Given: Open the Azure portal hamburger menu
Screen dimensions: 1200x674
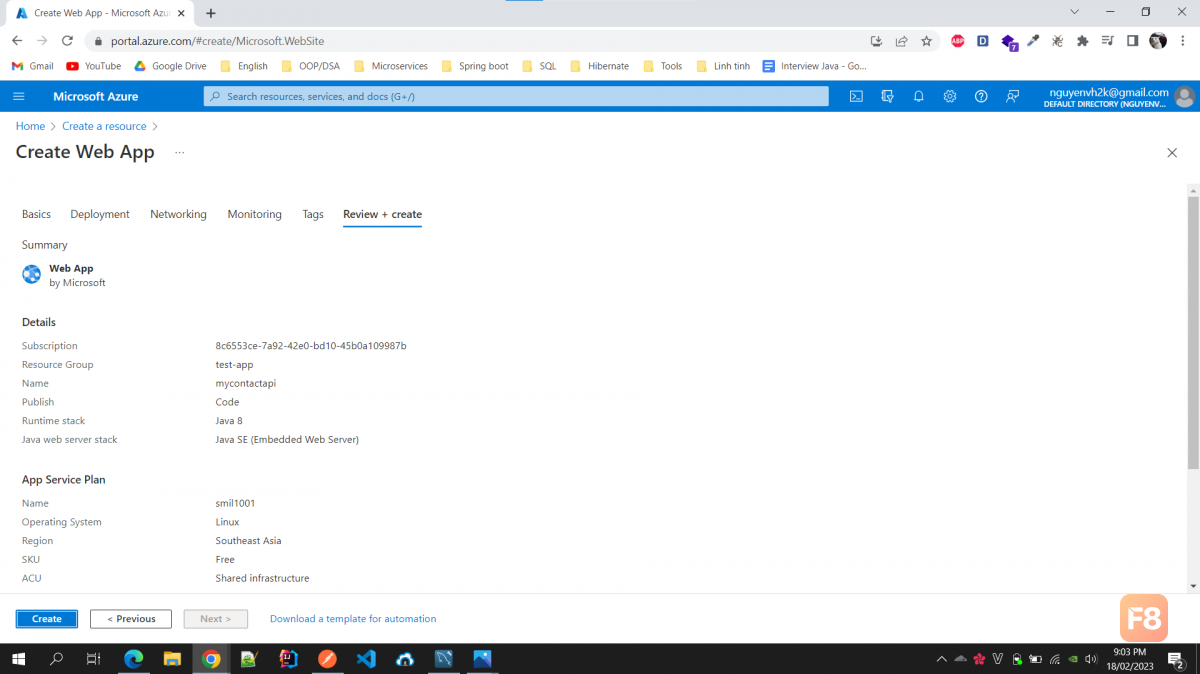Looking at the screenshot, I should click(18, 96).
